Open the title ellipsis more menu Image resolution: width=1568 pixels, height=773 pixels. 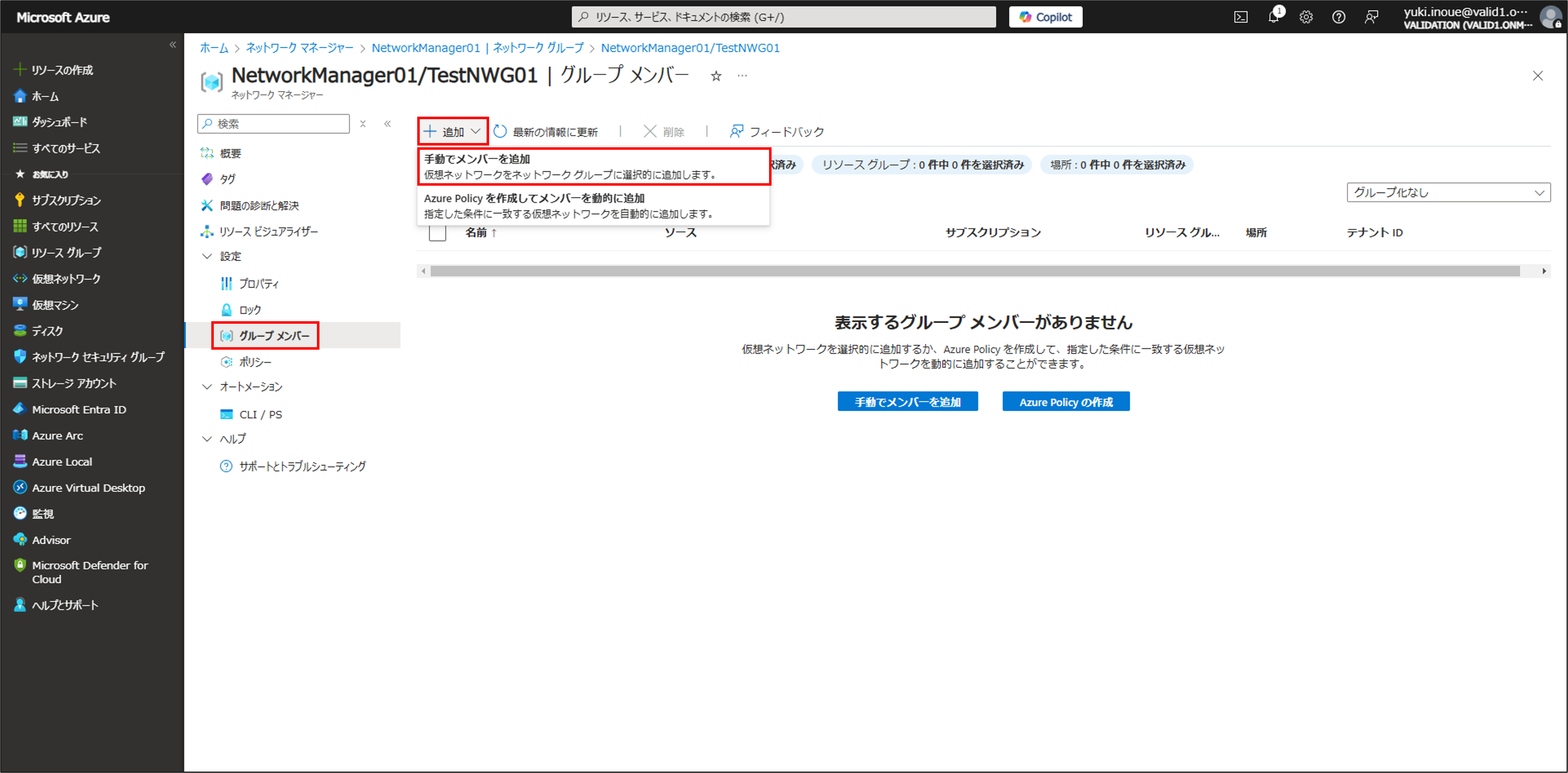(742, 76)
